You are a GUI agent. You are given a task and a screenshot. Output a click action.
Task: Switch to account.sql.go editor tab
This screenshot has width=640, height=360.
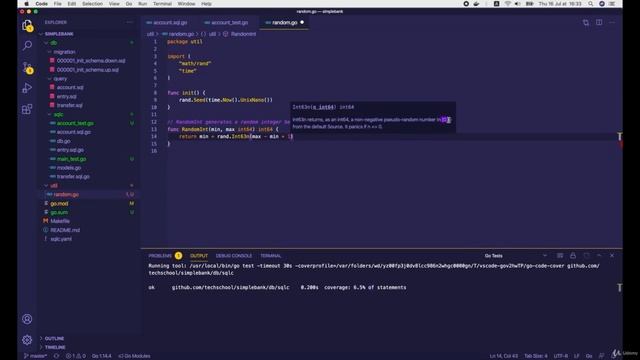167,22
